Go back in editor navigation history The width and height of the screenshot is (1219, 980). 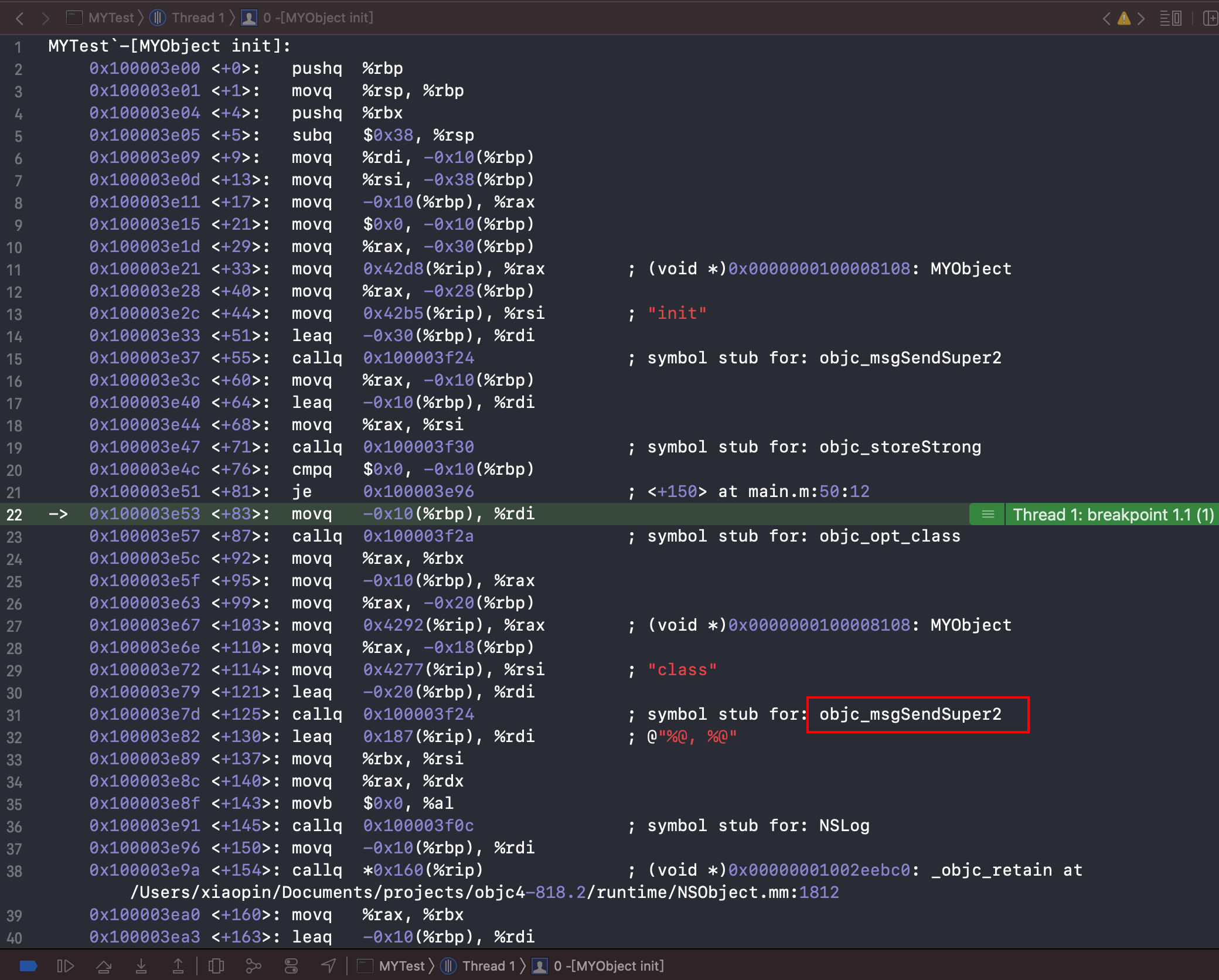coord(20,18)
